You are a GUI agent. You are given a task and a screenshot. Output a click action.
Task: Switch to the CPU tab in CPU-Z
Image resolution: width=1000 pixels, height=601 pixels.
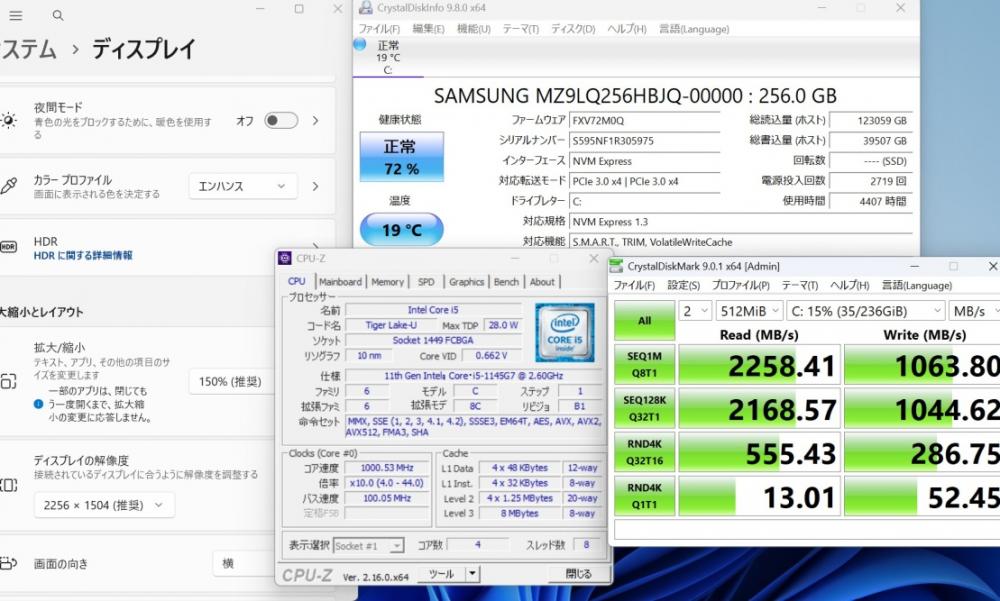click(297, 281)
